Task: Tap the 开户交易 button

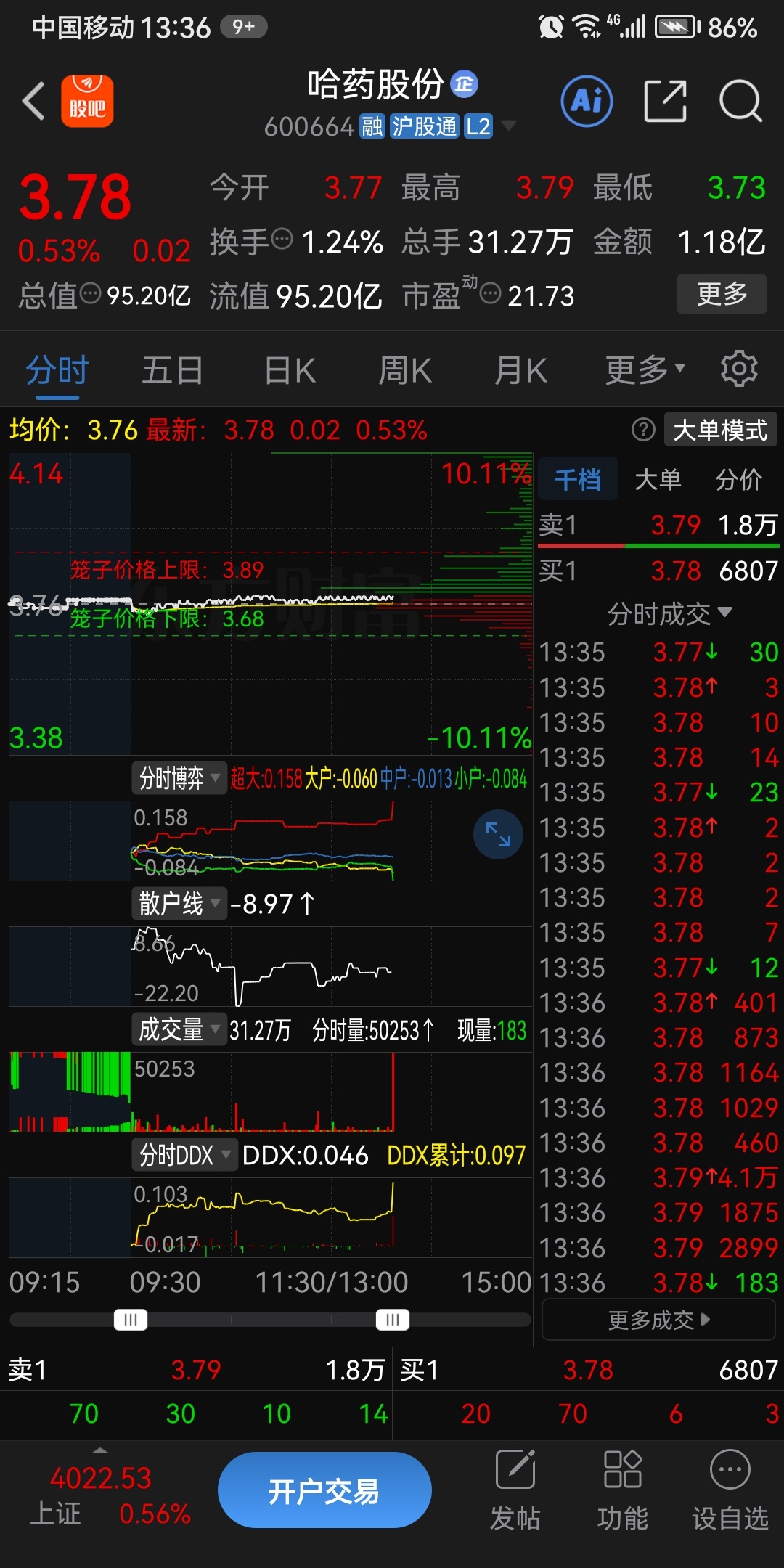Action: [x=324, y=1490]
